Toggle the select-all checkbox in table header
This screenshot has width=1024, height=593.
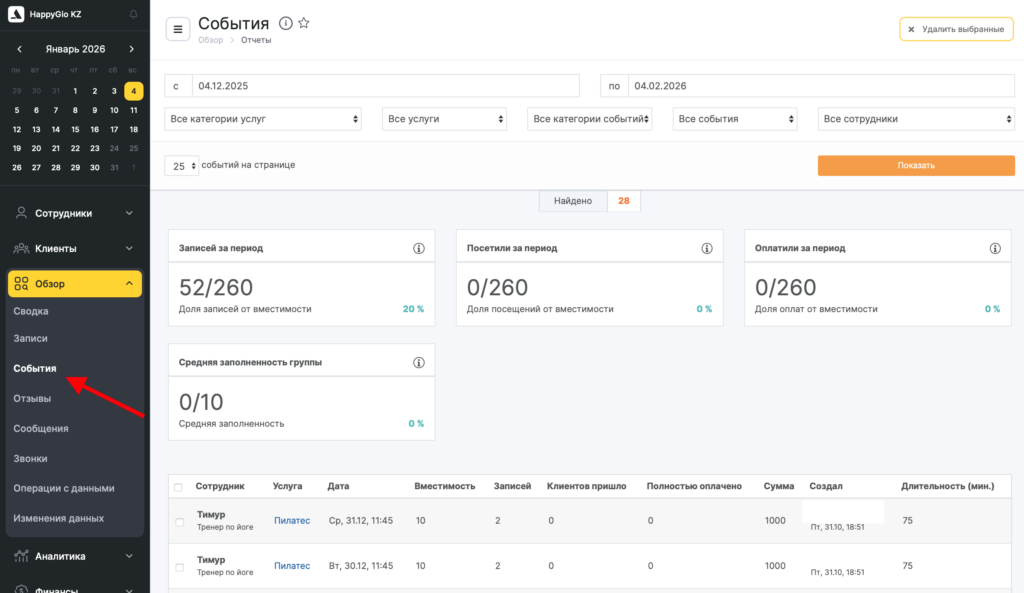[179, 487]
